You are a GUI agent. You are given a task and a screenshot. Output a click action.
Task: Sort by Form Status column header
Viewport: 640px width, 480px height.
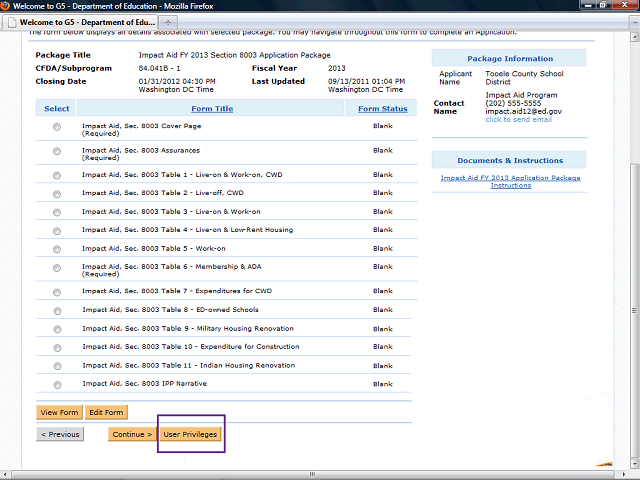[x=382, y=109]
